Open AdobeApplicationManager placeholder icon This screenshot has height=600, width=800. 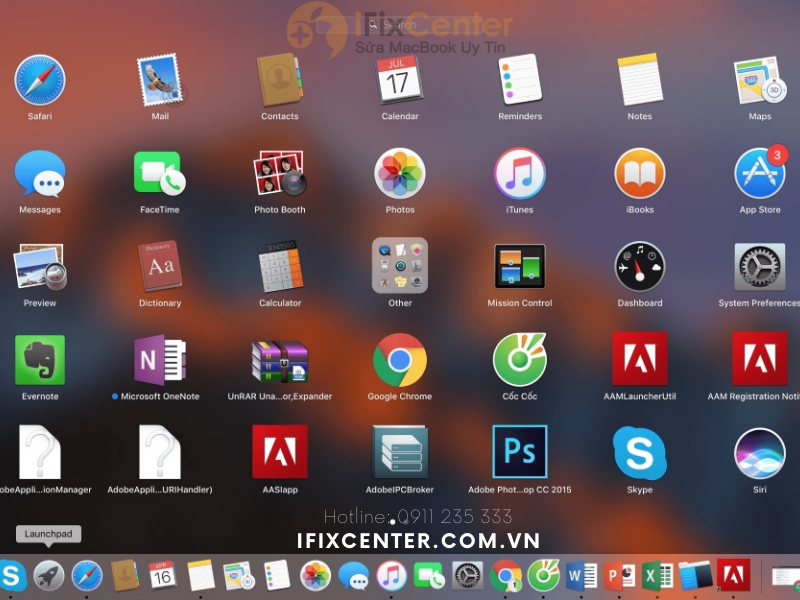(40, 452)
